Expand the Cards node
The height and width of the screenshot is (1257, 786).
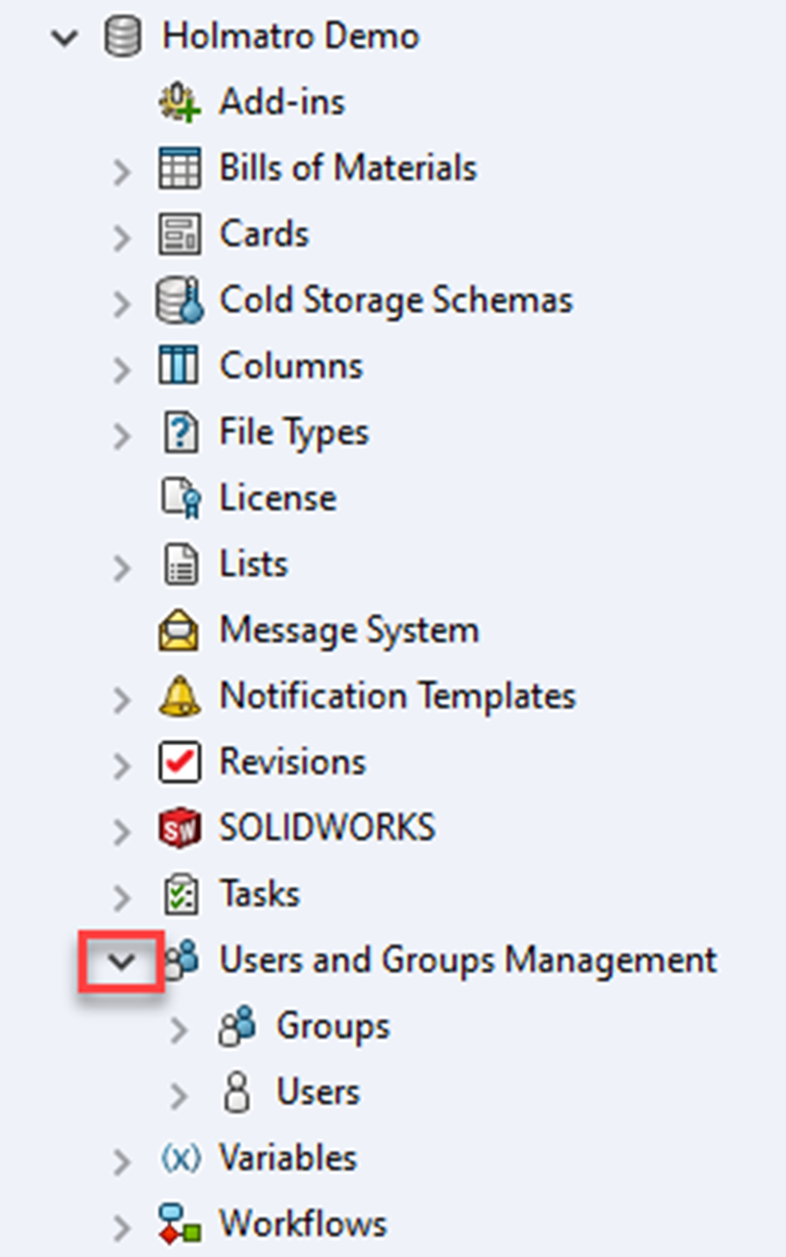[x=122, y=234]
